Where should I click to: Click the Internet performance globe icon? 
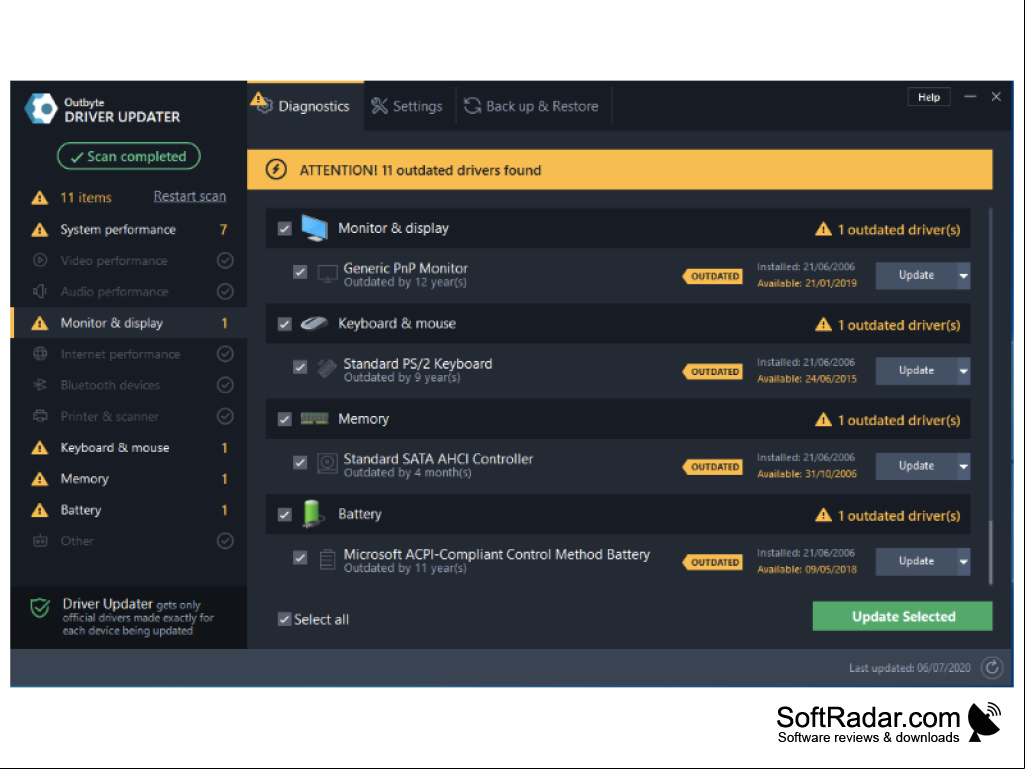pos(40,354)
